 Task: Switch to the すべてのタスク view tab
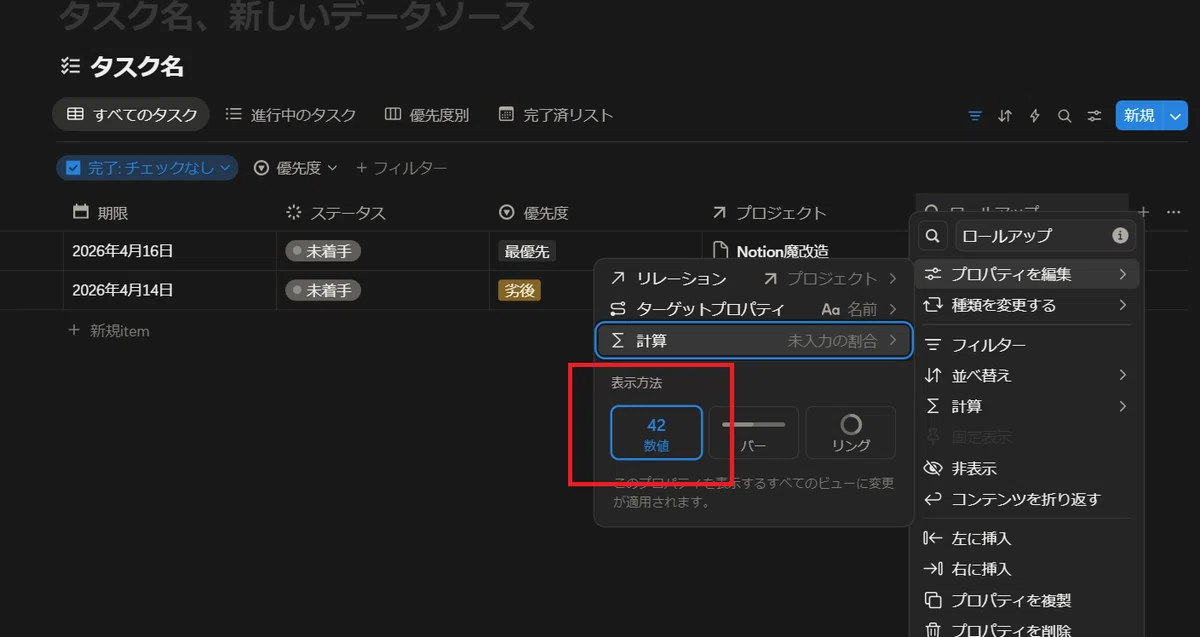point(131,115)
